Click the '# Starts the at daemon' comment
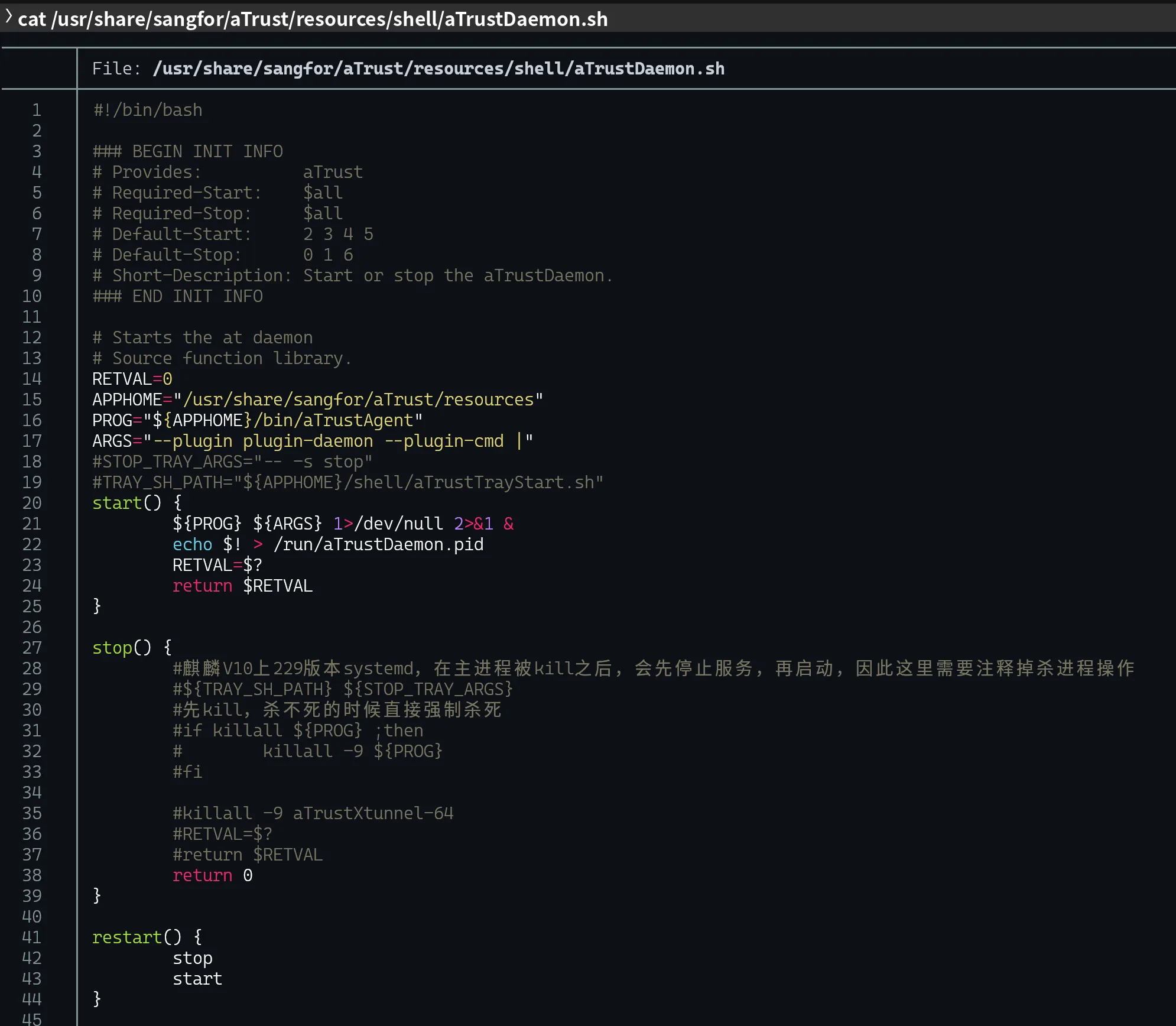The height and width of the screenshot is (1026, 1176). pyautogui.click(x=203, y=337)
